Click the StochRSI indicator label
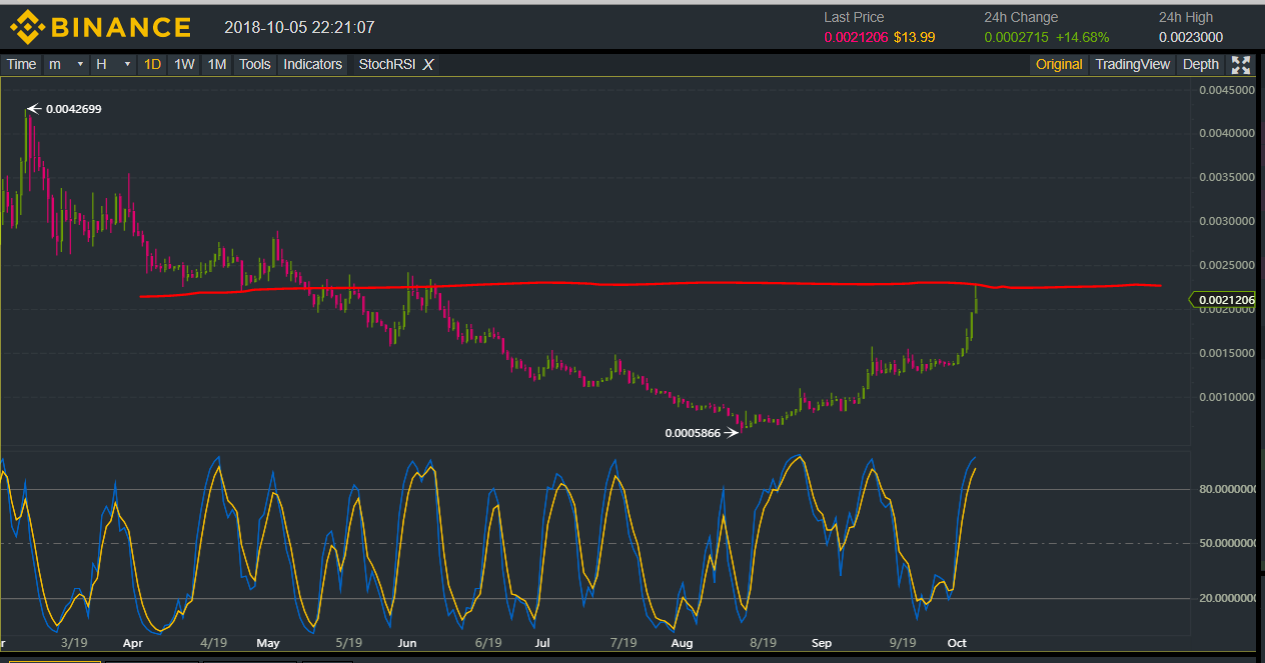This screenshot has width=1265, height=663. [387, 65]
